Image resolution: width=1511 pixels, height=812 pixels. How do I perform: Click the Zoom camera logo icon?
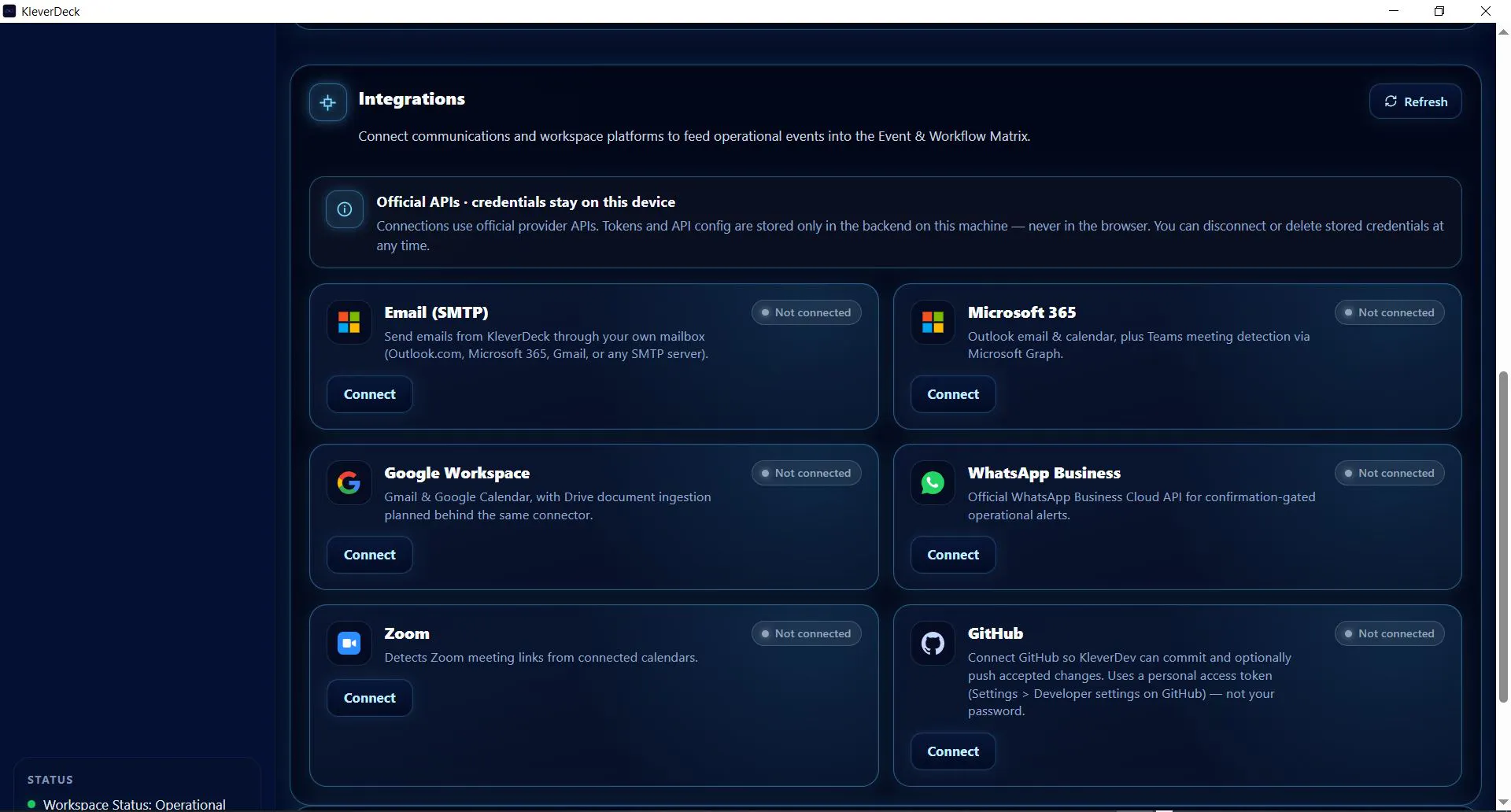[x=349, y=643]
